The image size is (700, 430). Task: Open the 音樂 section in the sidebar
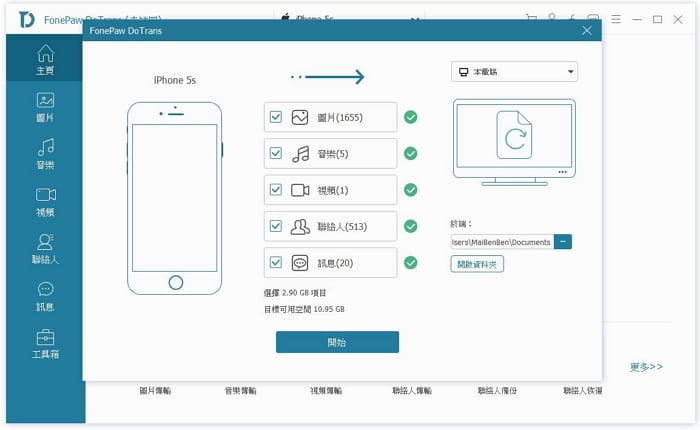(x=45, y=154)
